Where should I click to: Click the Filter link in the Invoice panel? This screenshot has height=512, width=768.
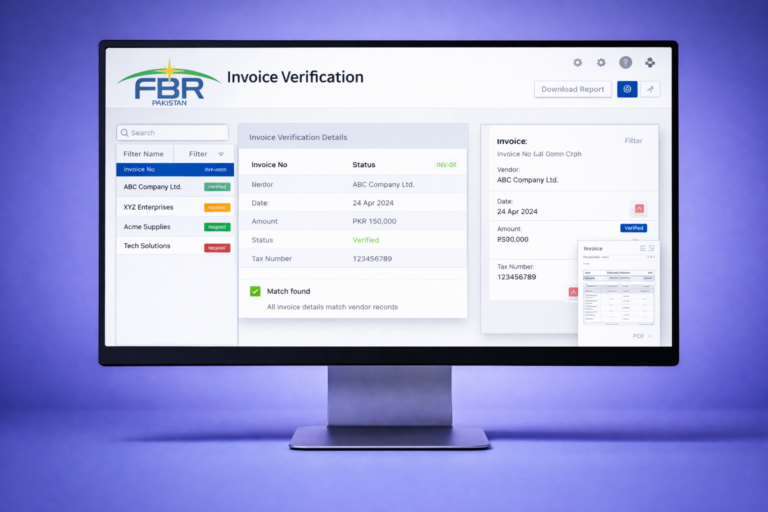[x=633, y=141]
